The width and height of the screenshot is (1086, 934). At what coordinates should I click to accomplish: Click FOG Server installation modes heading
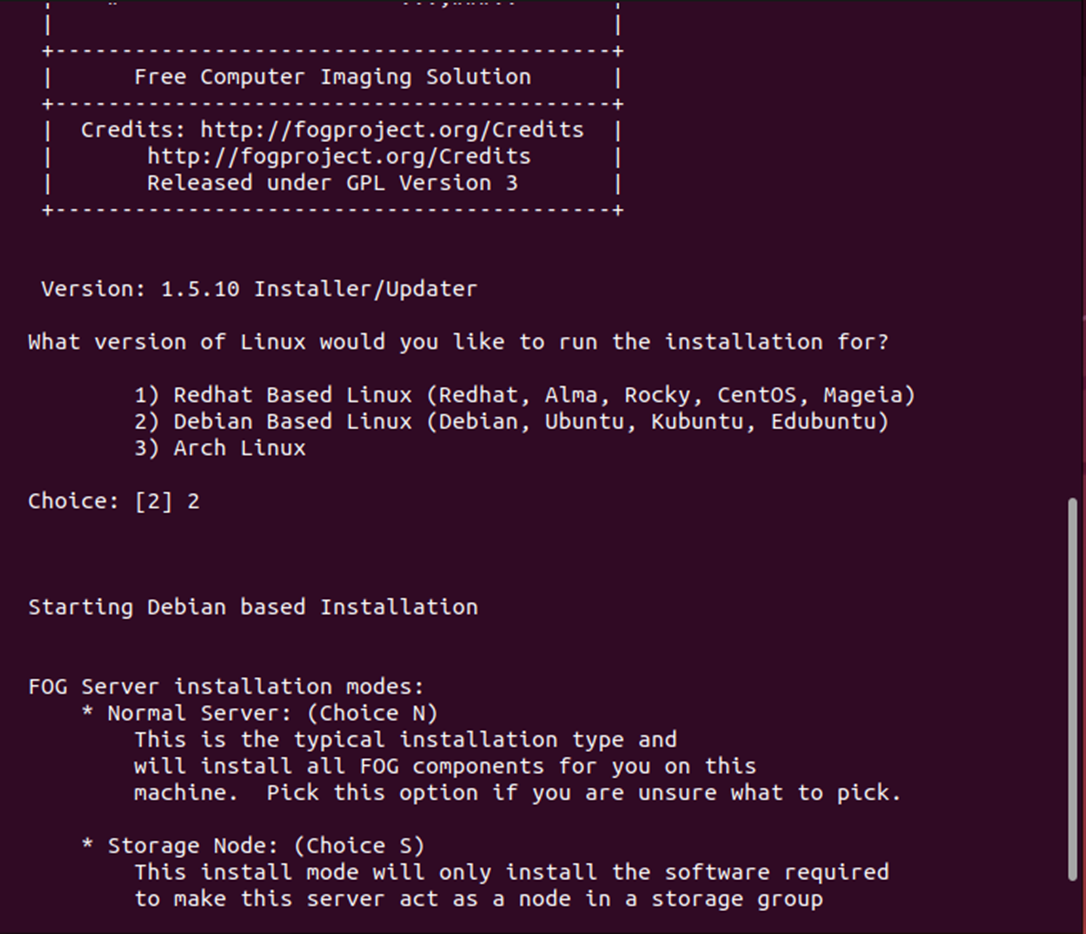226,687
